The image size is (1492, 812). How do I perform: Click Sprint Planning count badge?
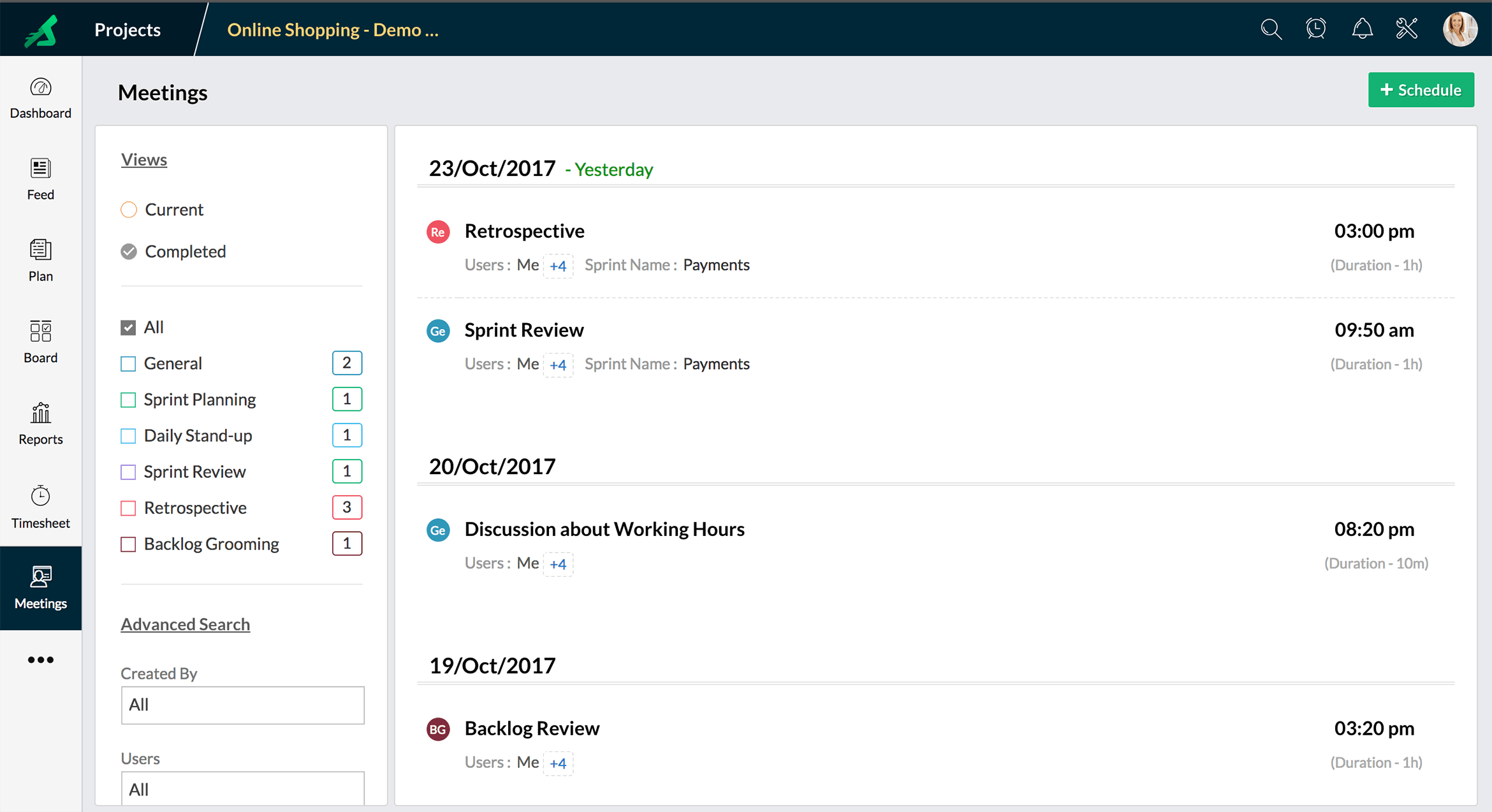point(347,399)
